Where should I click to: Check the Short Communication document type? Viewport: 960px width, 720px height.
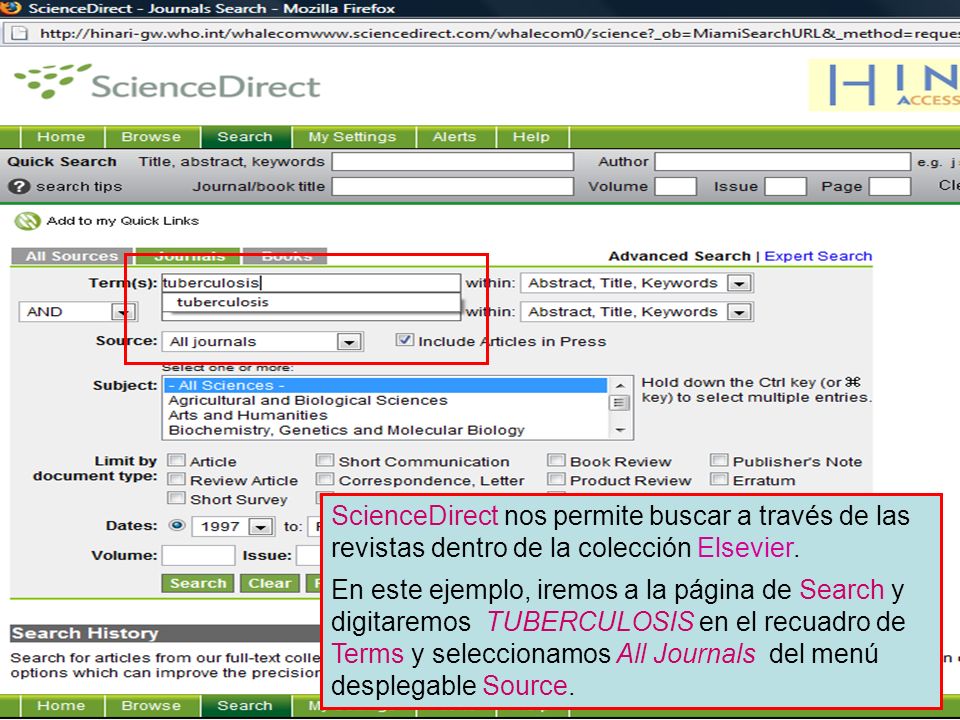pyautogui.click(x=324, y=460)
